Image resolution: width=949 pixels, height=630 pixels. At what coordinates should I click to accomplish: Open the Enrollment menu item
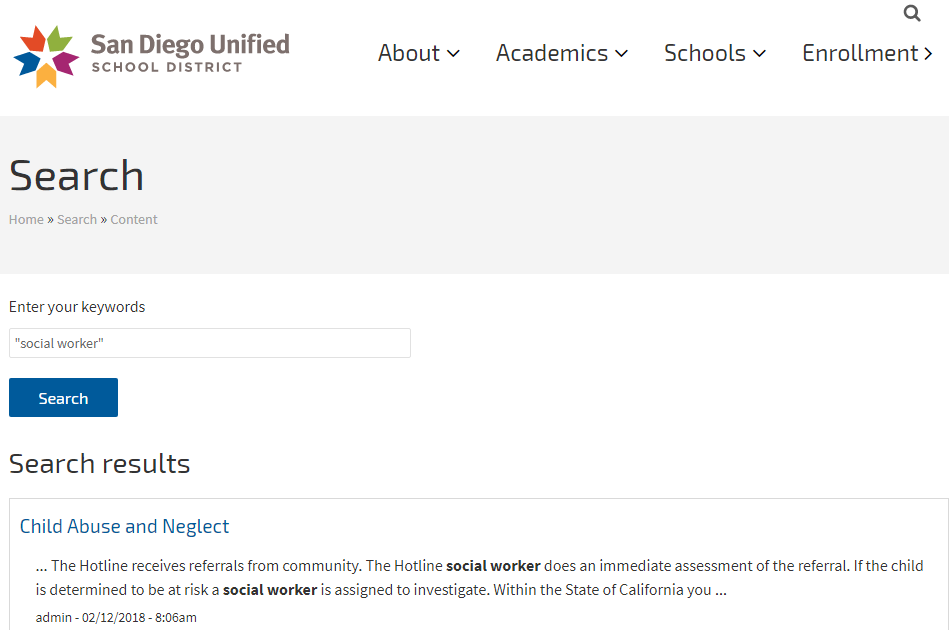pyautogui.click(x=860, y=54)
